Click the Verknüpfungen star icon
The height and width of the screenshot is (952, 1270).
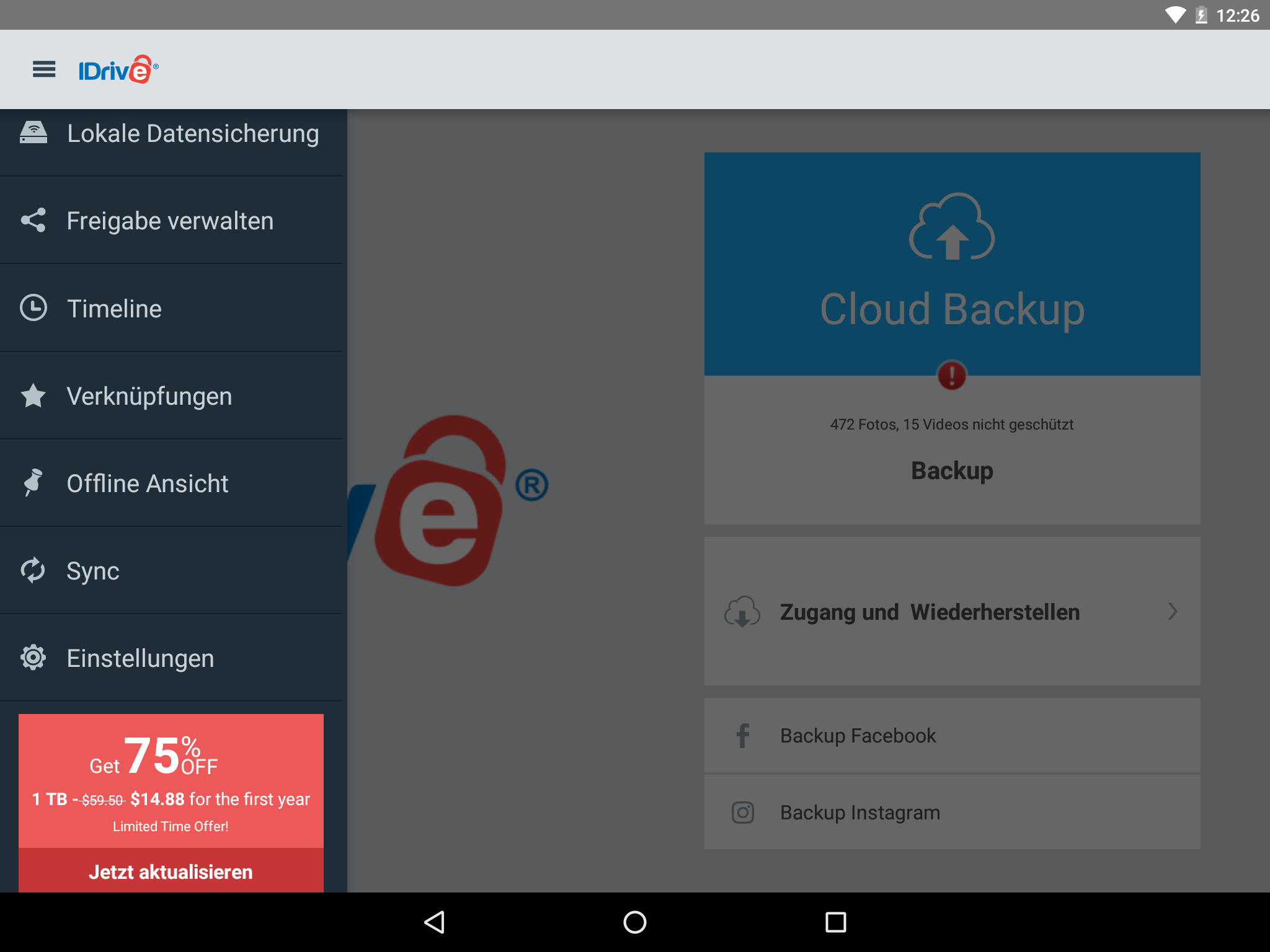coord(33,395)
